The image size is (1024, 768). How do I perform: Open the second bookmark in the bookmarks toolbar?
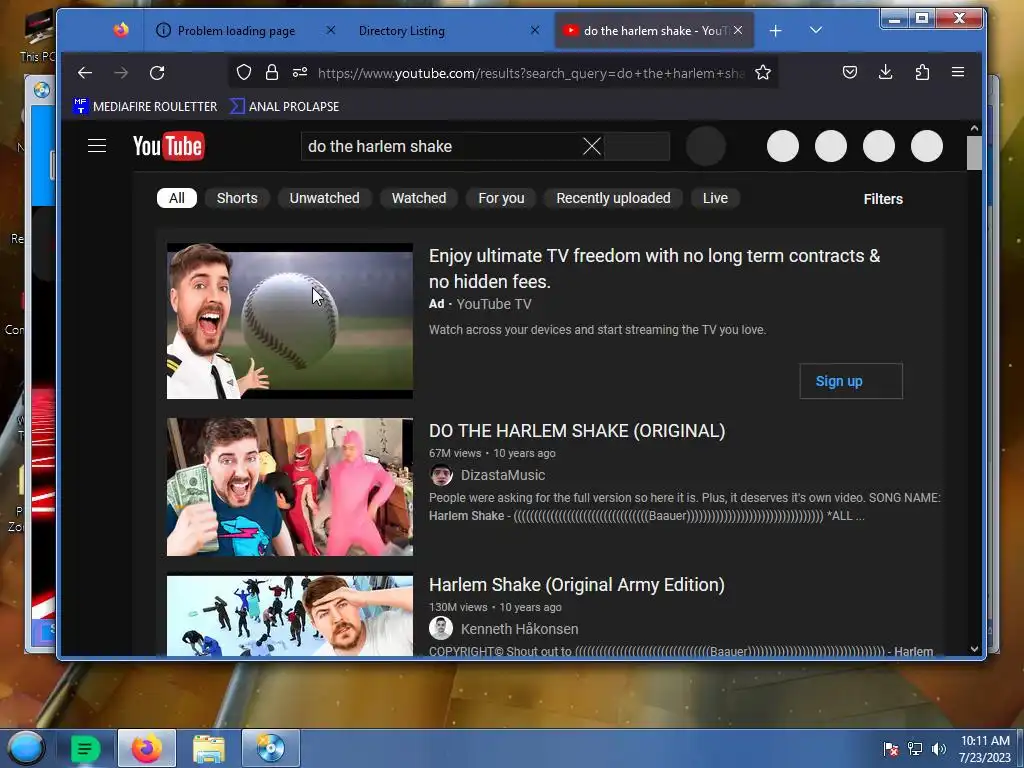[x=285, y=106]
